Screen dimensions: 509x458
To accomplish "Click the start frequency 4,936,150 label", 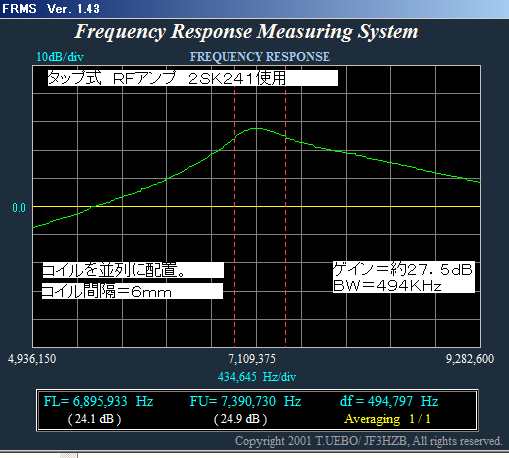I will [x=32, y=359].
